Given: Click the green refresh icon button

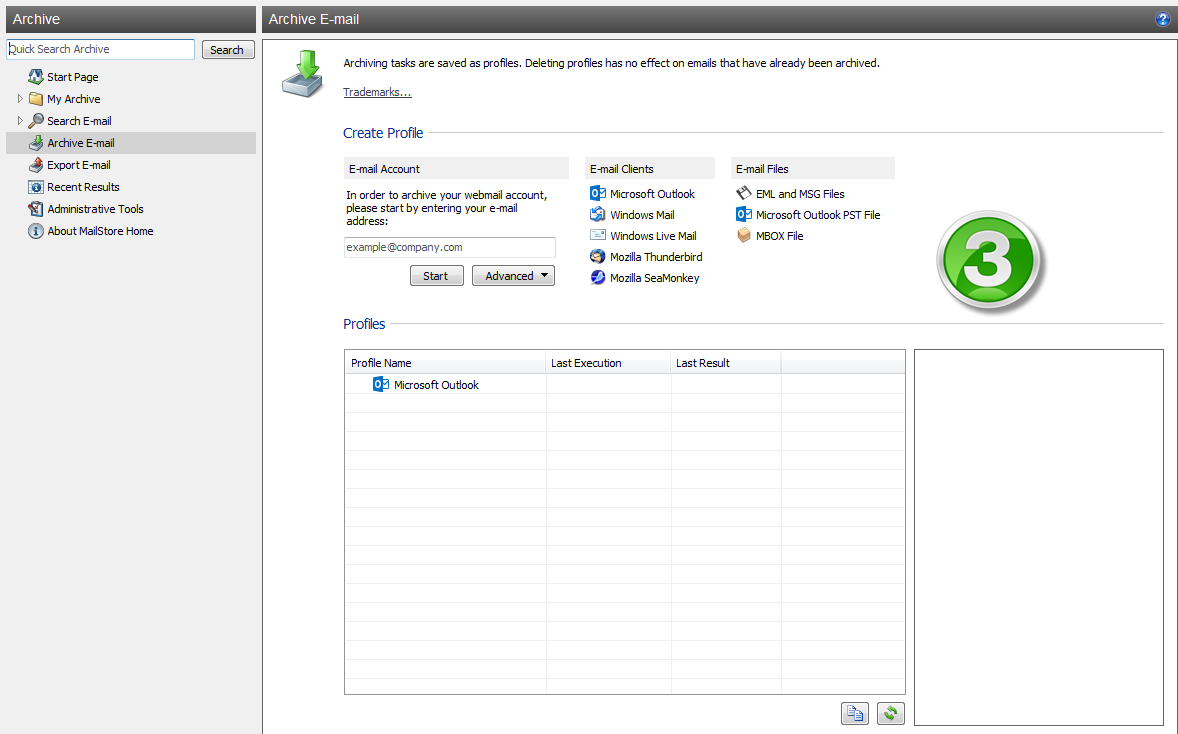Looking at the screenshot, I should (x=890, y=713).
